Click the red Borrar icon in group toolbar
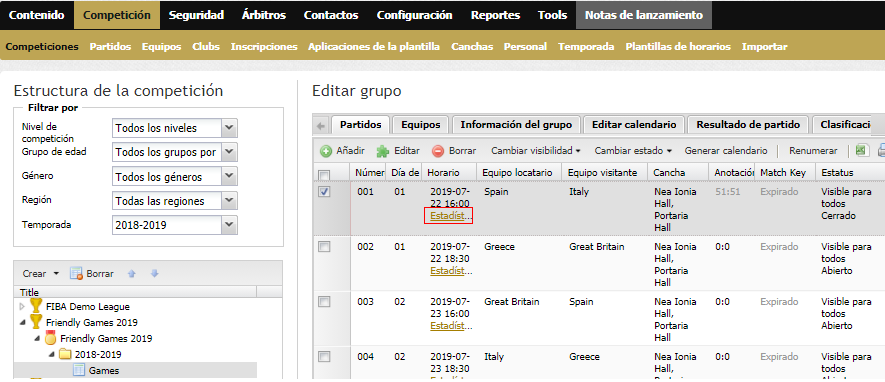This screenshot has height=382, width=885. tap(438, 151)
